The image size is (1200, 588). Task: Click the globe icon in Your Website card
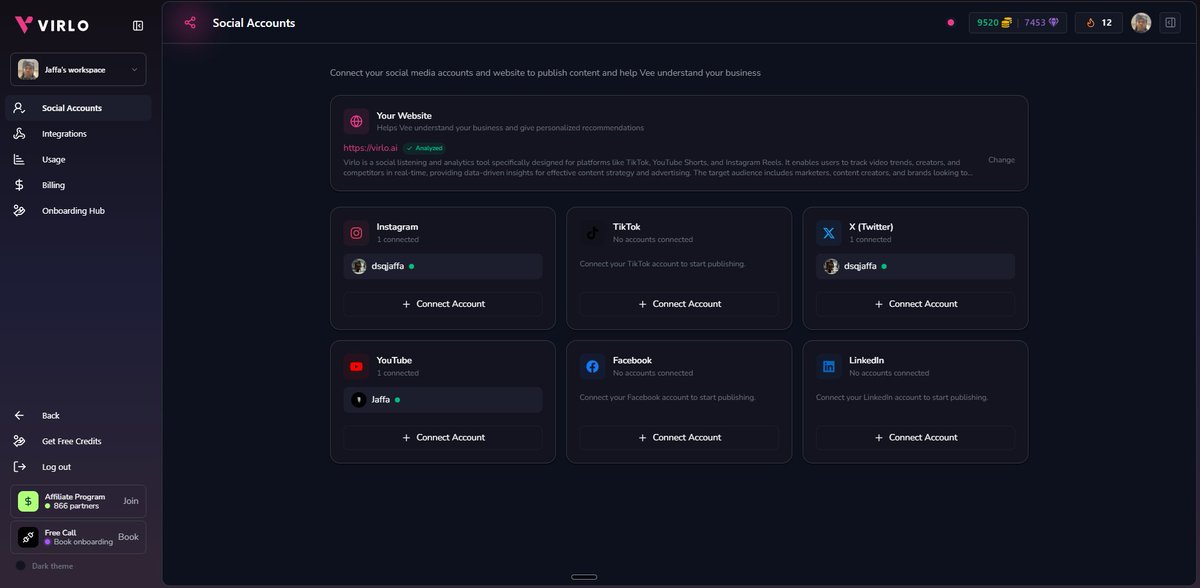coord(356,122)
